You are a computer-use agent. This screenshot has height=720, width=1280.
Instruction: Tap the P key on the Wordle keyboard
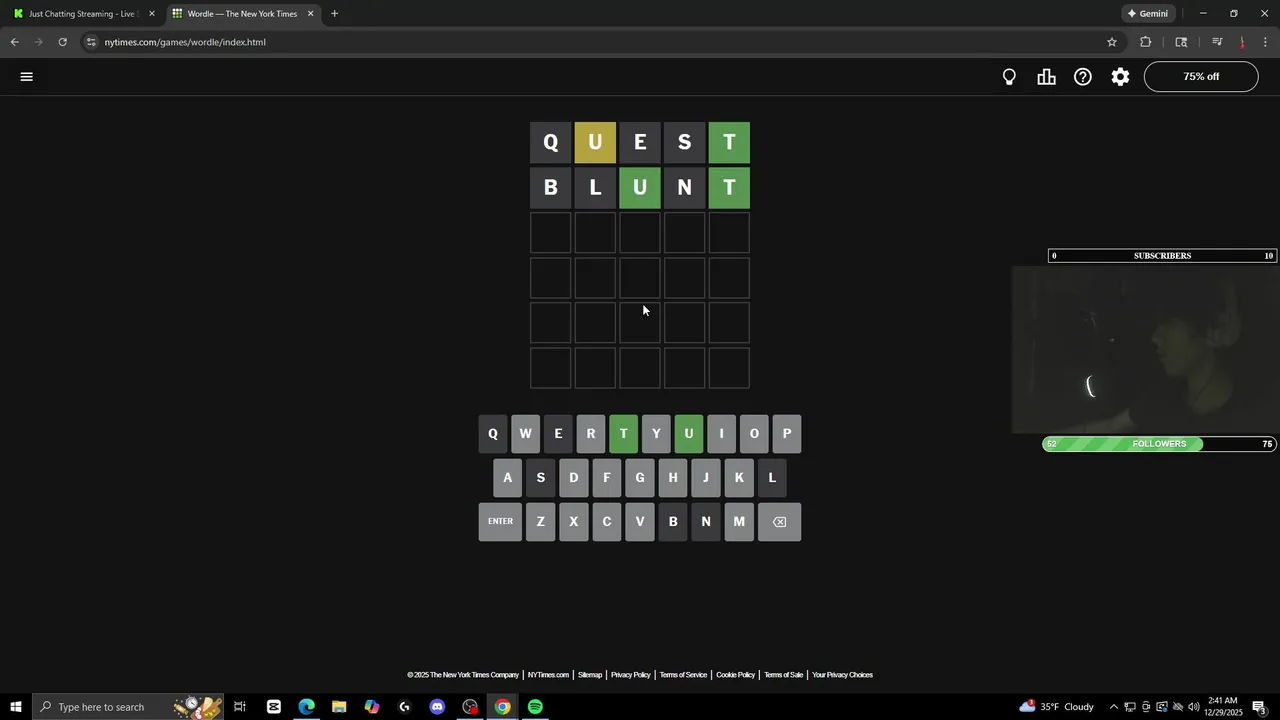point(787,434)
